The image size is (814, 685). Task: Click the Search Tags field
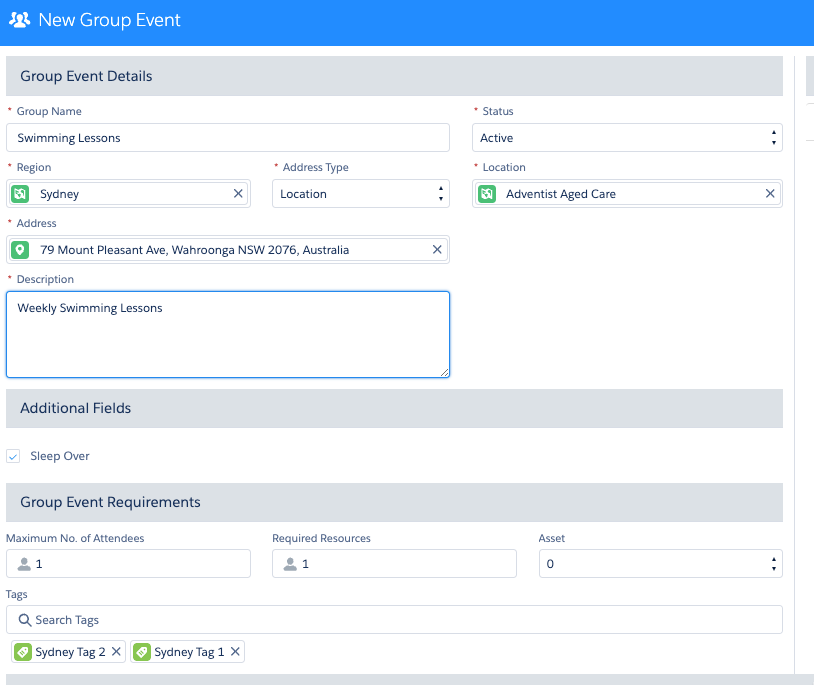click(394, 620)
